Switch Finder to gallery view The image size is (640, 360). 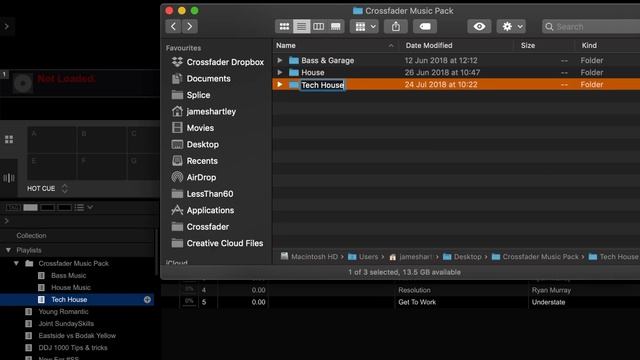coord(336,27)
